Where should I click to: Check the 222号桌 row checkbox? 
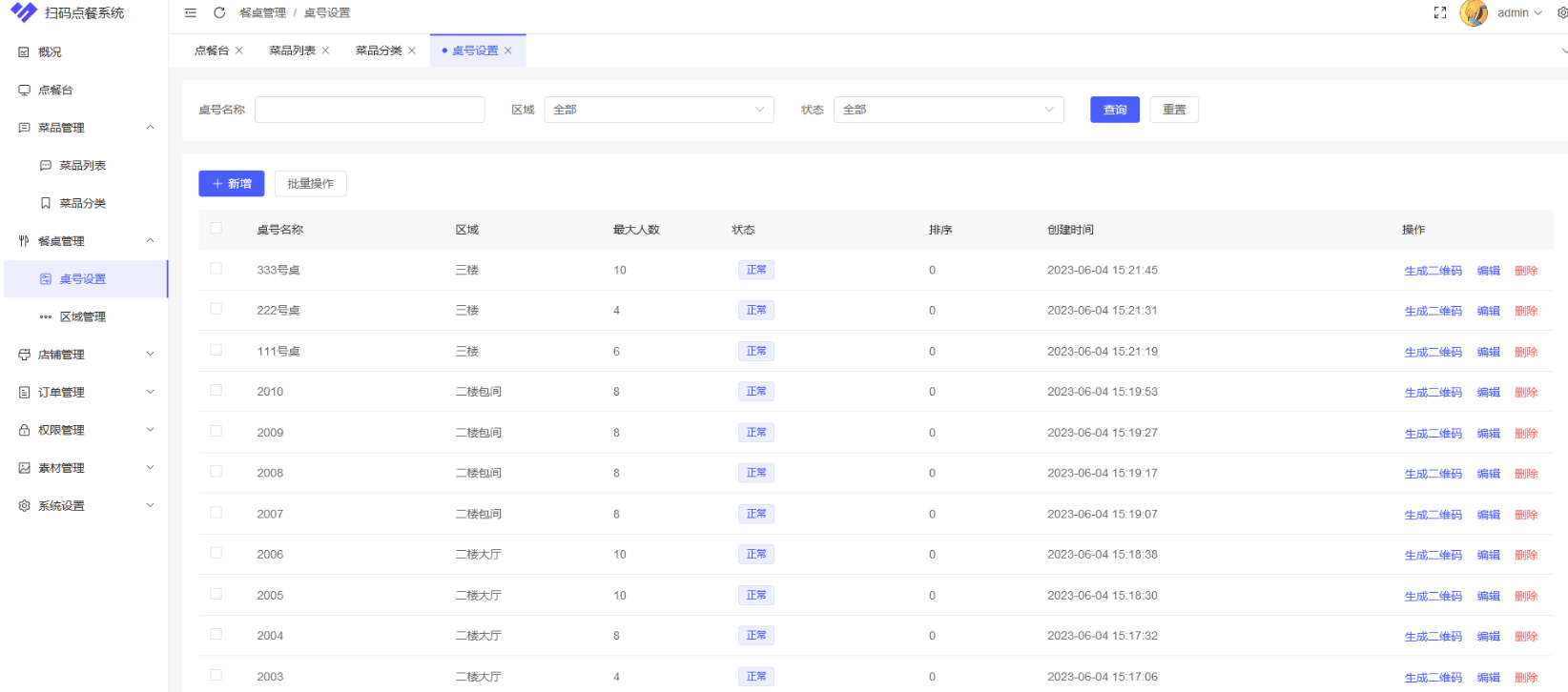(217, 309)
